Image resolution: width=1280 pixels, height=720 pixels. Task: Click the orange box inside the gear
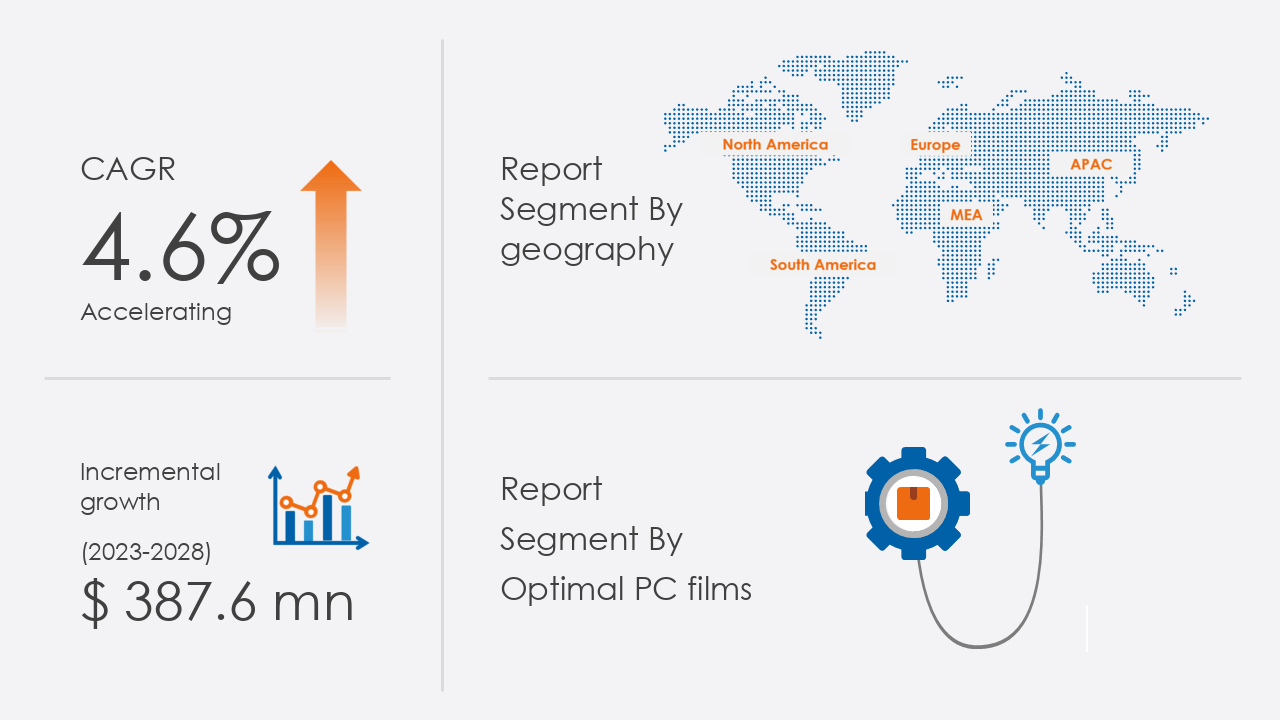914,503
